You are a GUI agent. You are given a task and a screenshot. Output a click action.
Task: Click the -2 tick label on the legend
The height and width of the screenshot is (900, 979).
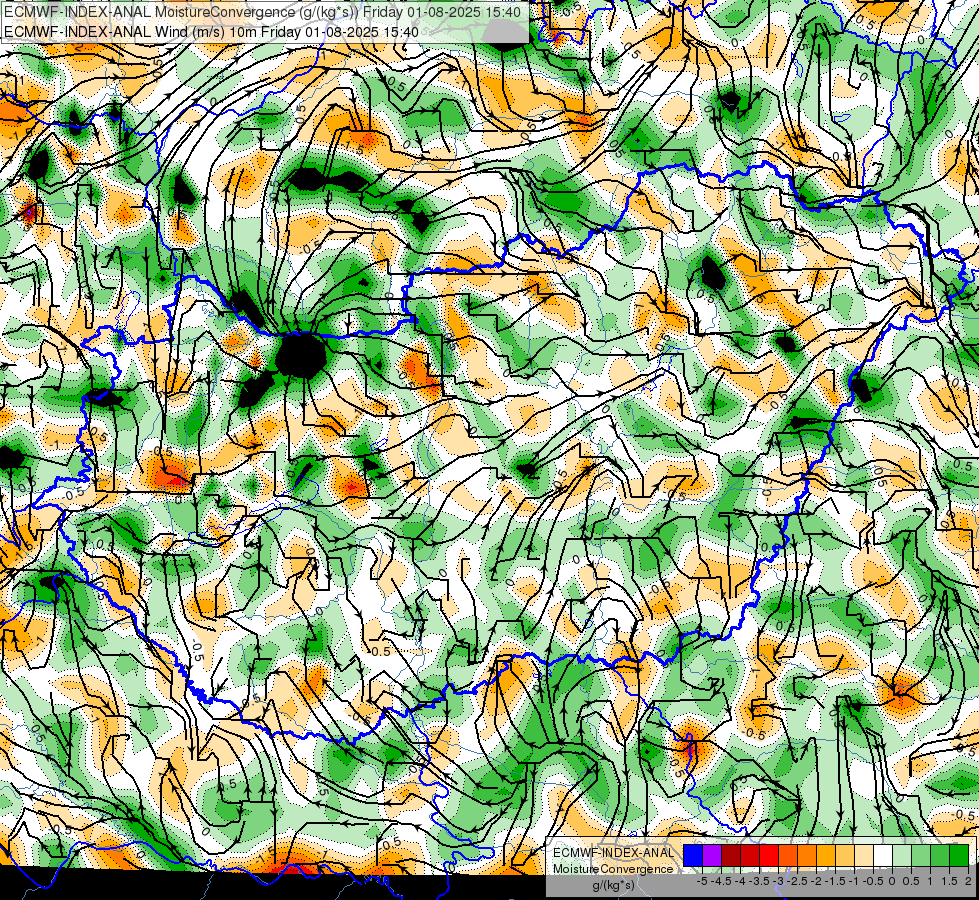(x=817, y=881)
